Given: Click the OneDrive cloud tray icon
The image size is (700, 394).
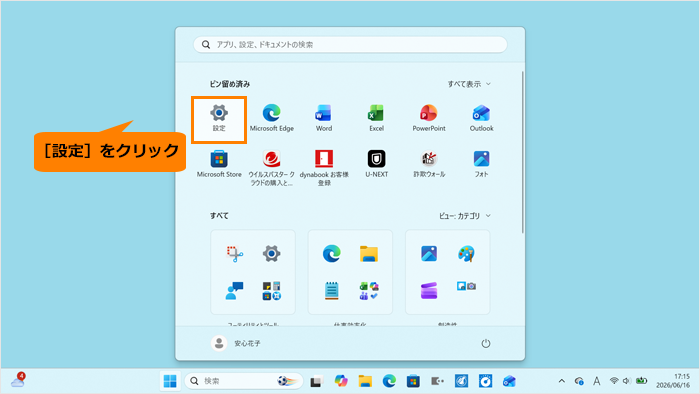Looking at the screenshot, I should click(579, 381).
